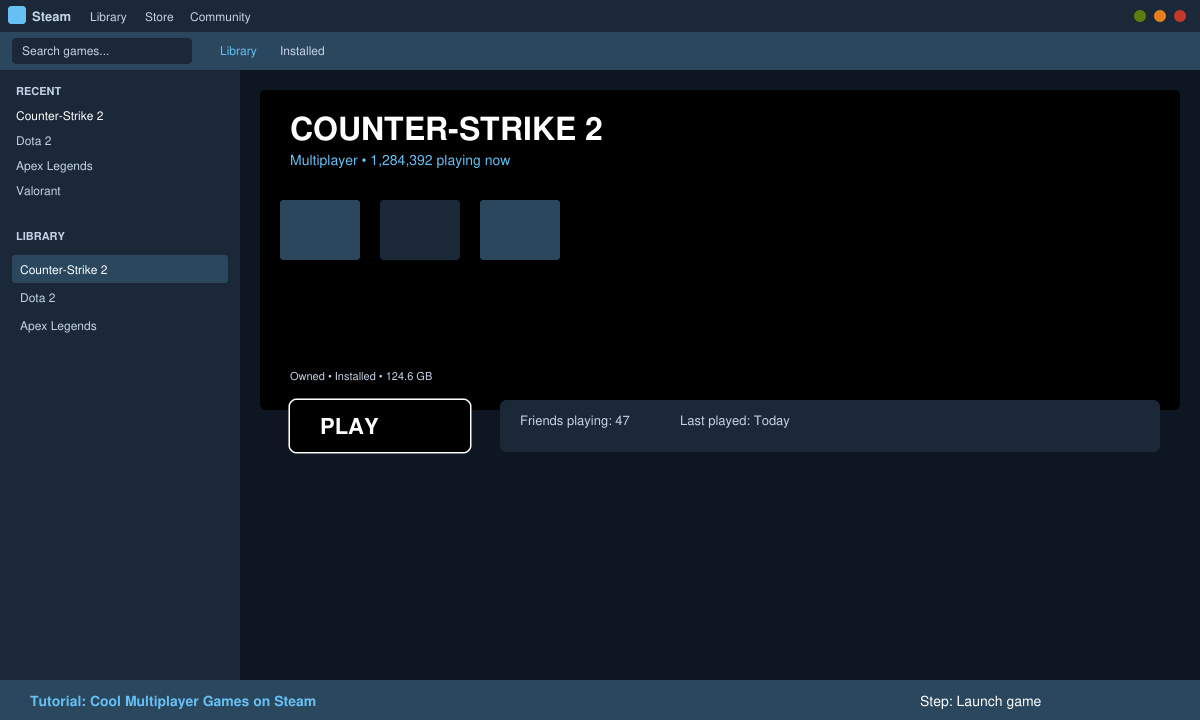The height and width of the screenshot is (720, 1200).
Task: Open the Store menu
Action: coord(159,17)
